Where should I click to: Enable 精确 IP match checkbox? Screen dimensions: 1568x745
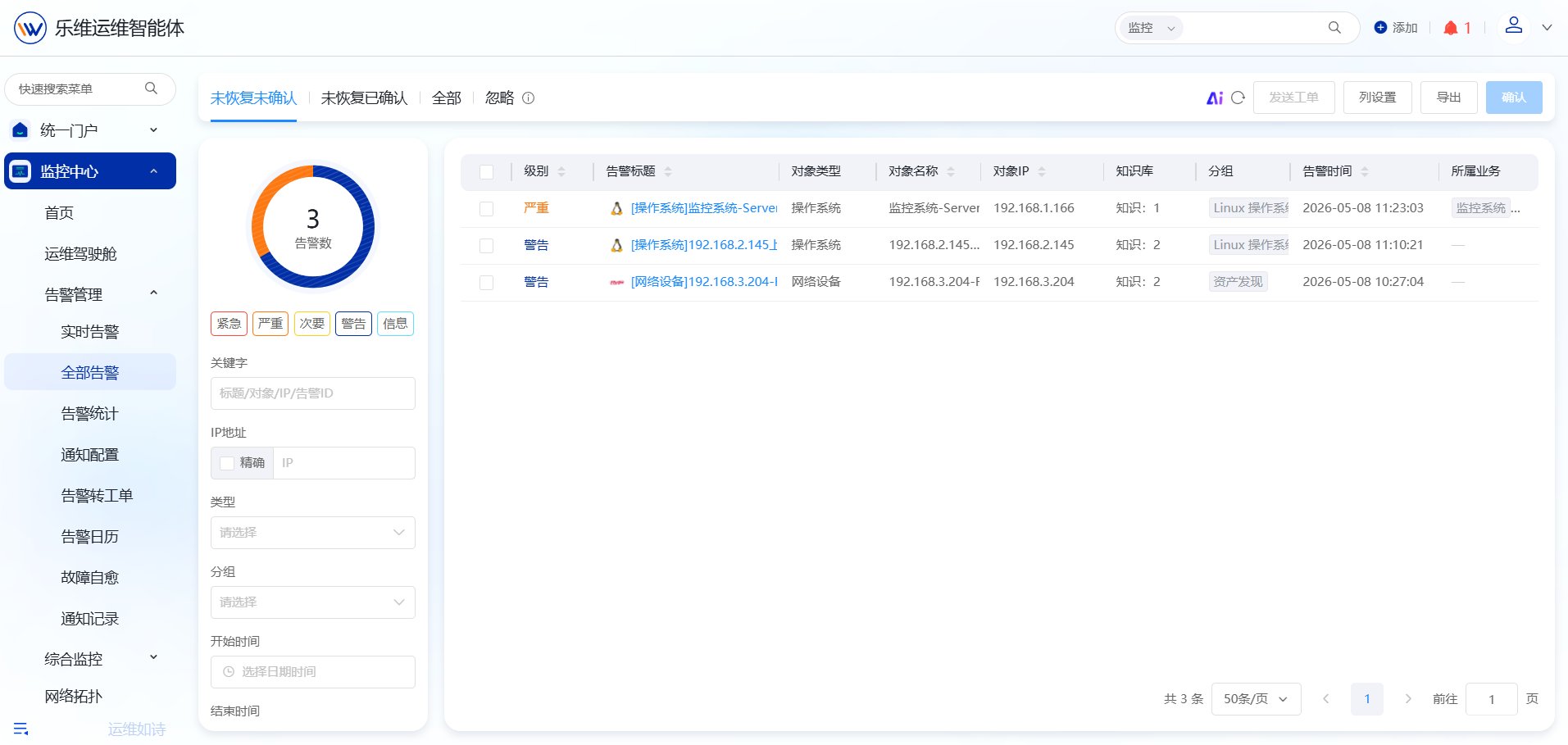227,463
